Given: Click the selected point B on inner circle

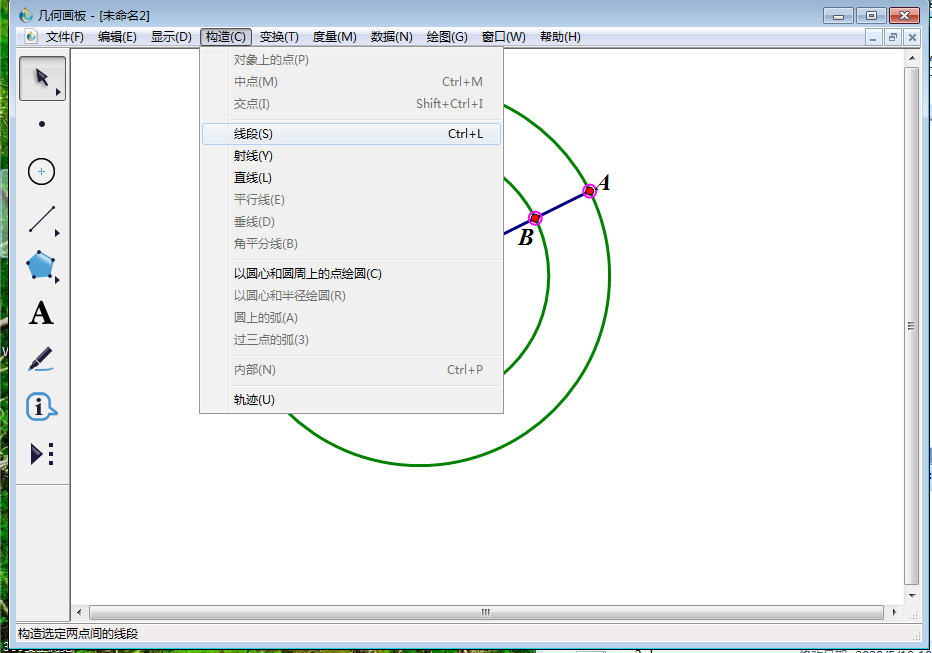Looking at the screenshot, I should click(535, 218).
